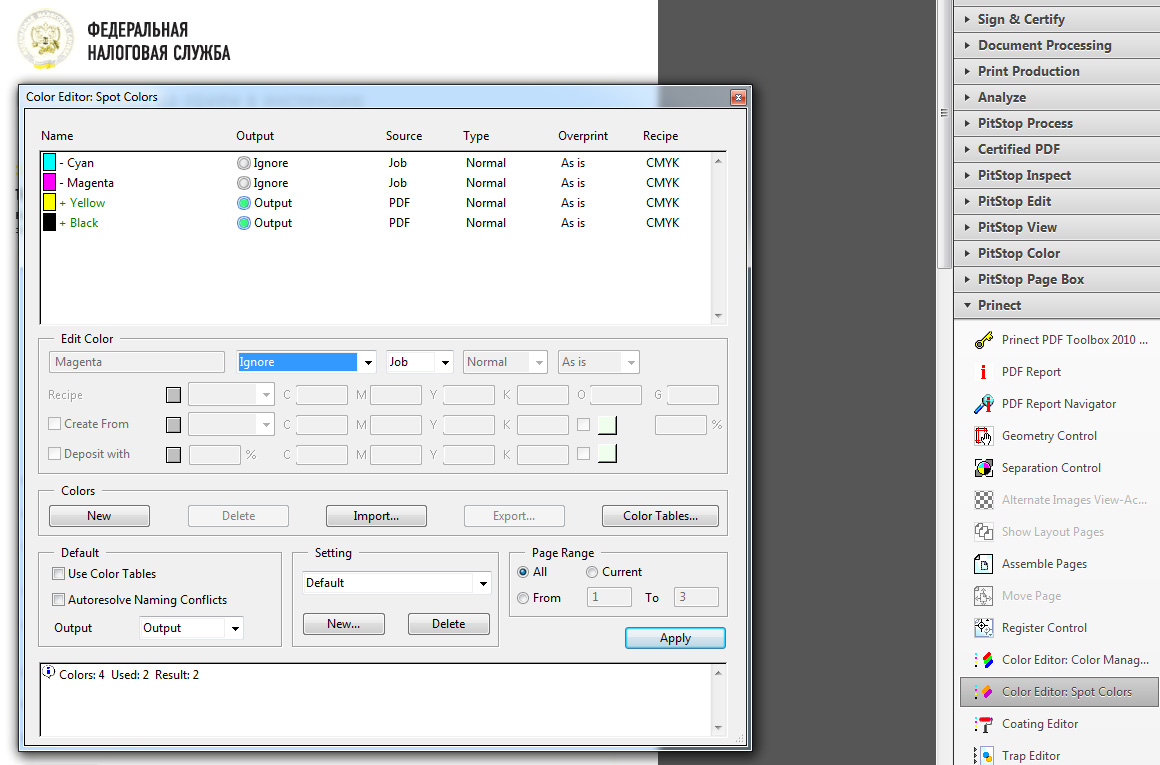Screen dimensions: 1160x765
Task: Open Register Control tool icon
Action: 983,627
